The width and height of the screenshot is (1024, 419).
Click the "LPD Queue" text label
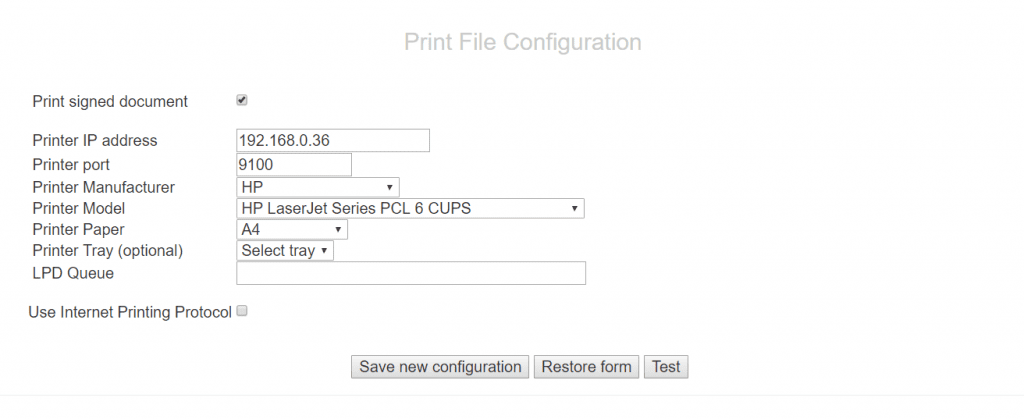click(73, 272)
